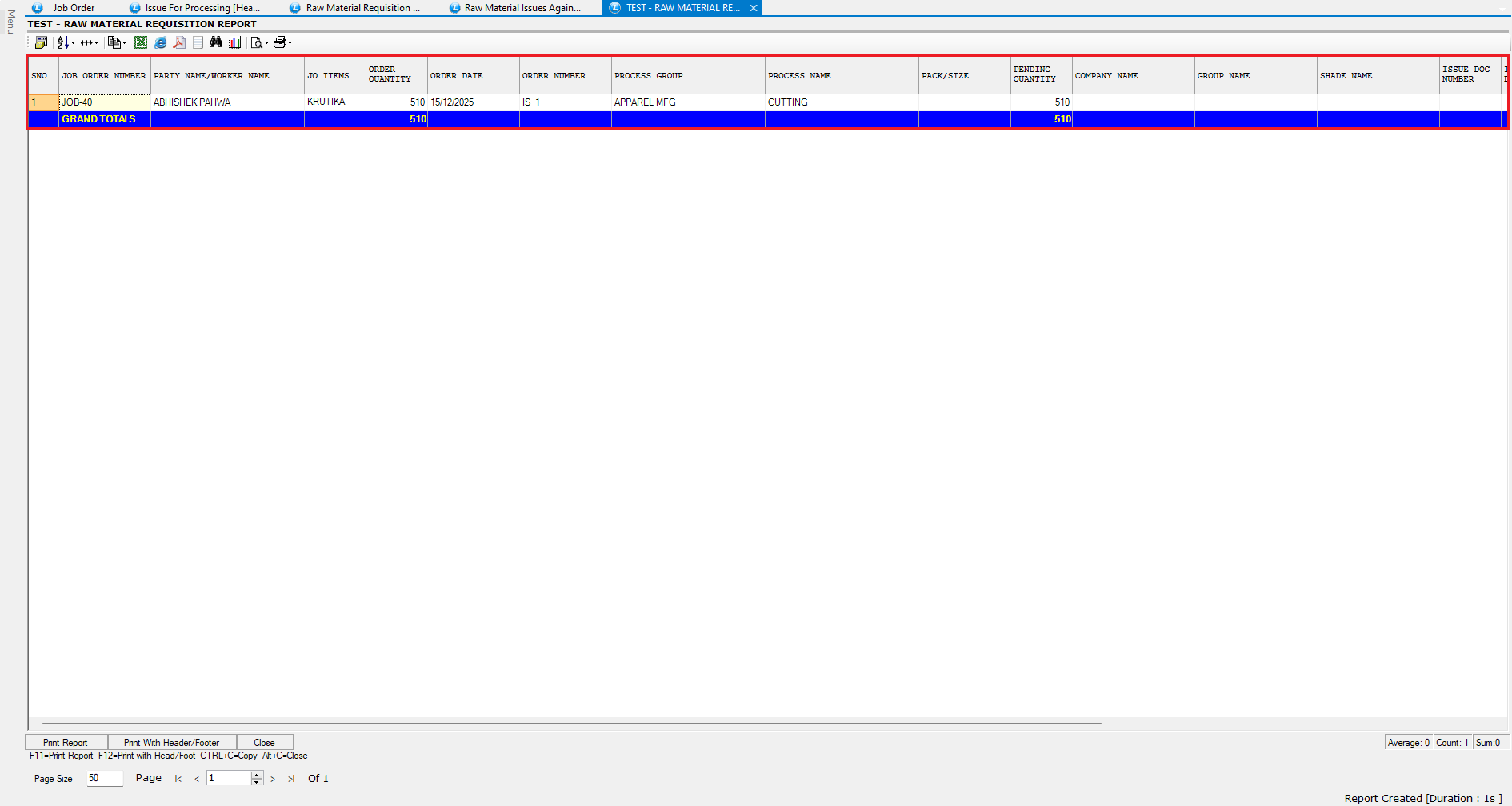The width and height of the screenshot is (1512, 806).
Task: Open the Raw Material Requisition tab
Action: point(362,8)
